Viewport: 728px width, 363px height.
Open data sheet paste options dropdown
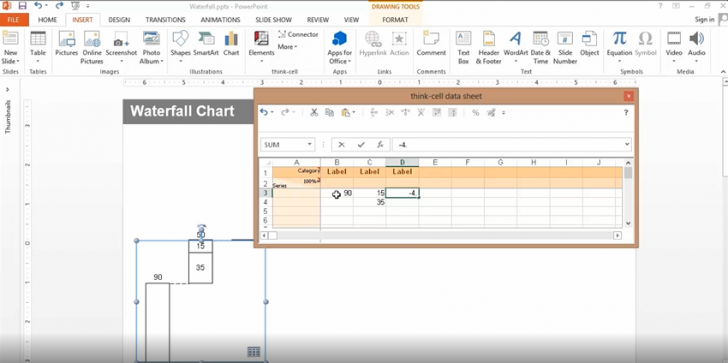coord(354,112)
